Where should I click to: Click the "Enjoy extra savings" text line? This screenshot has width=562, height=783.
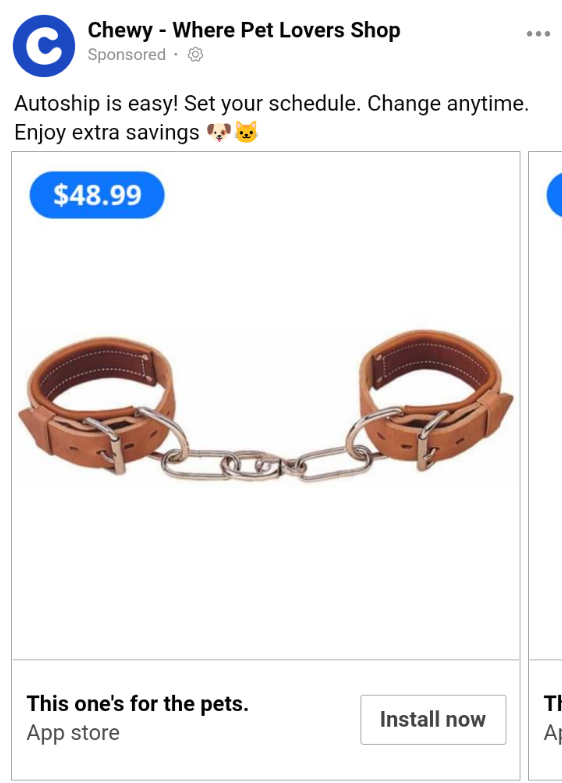107,133
